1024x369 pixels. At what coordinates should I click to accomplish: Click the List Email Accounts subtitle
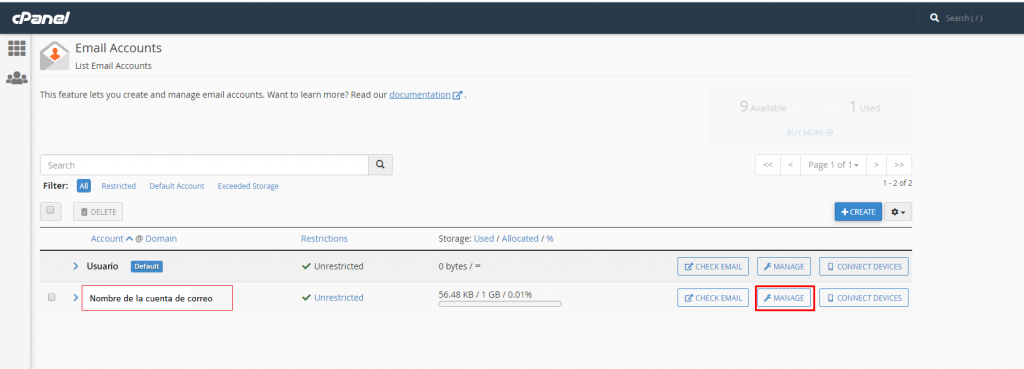tap(113, 65)
